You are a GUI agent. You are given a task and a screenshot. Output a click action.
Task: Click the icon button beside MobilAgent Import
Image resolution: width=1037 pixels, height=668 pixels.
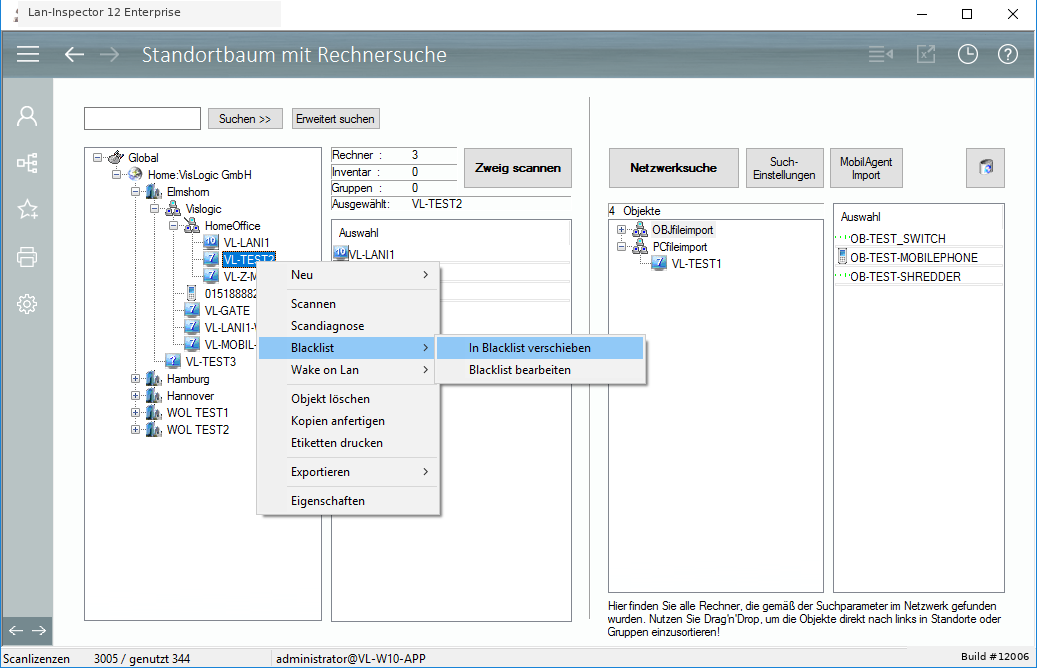click(985, 168)
